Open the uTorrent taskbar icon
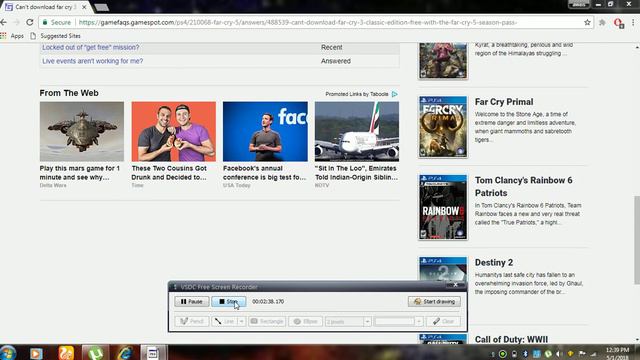Screen dimensions: 640x360 95,353
